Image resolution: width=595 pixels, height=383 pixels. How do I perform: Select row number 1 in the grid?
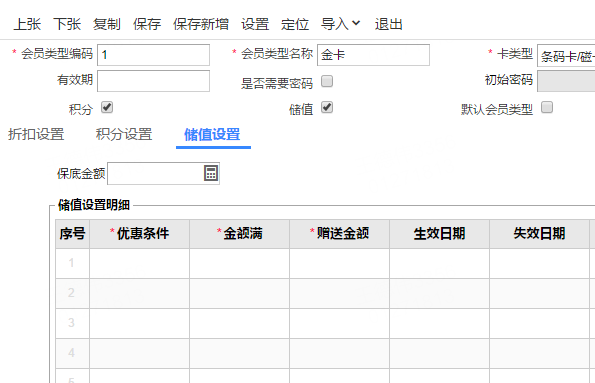coord(72,263)
